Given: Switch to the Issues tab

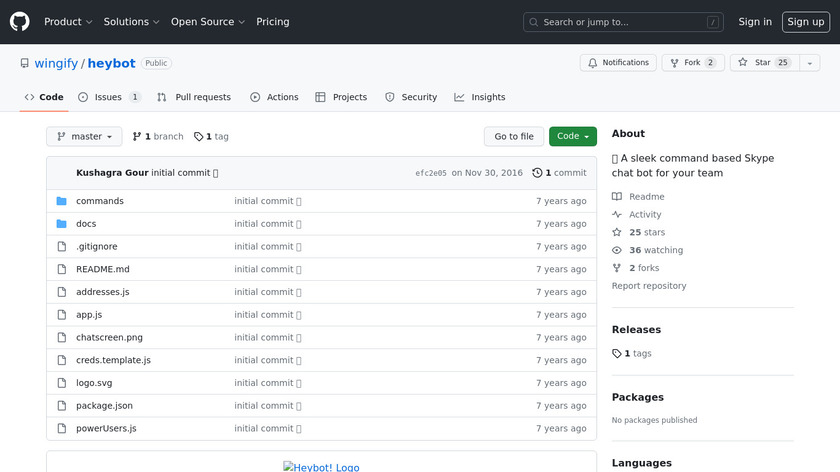Looking at the screenshot, I should point(109,97).
